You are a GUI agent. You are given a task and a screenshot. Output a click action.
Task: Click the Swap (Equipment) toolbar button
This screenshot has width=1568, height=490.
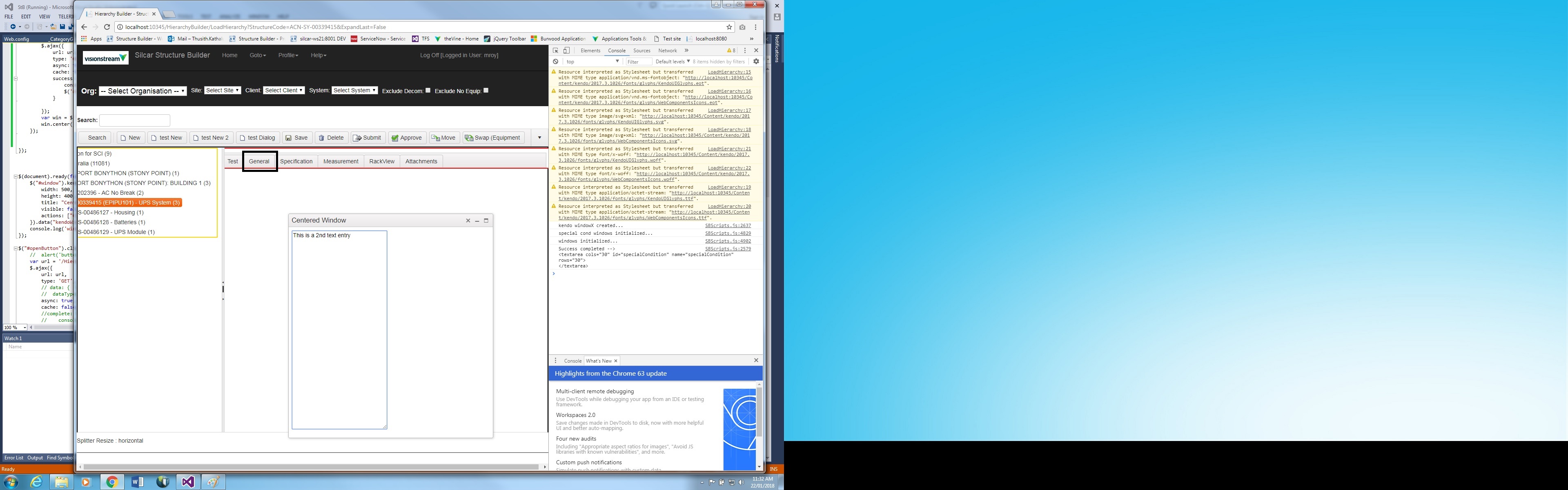tap(493, 138)
